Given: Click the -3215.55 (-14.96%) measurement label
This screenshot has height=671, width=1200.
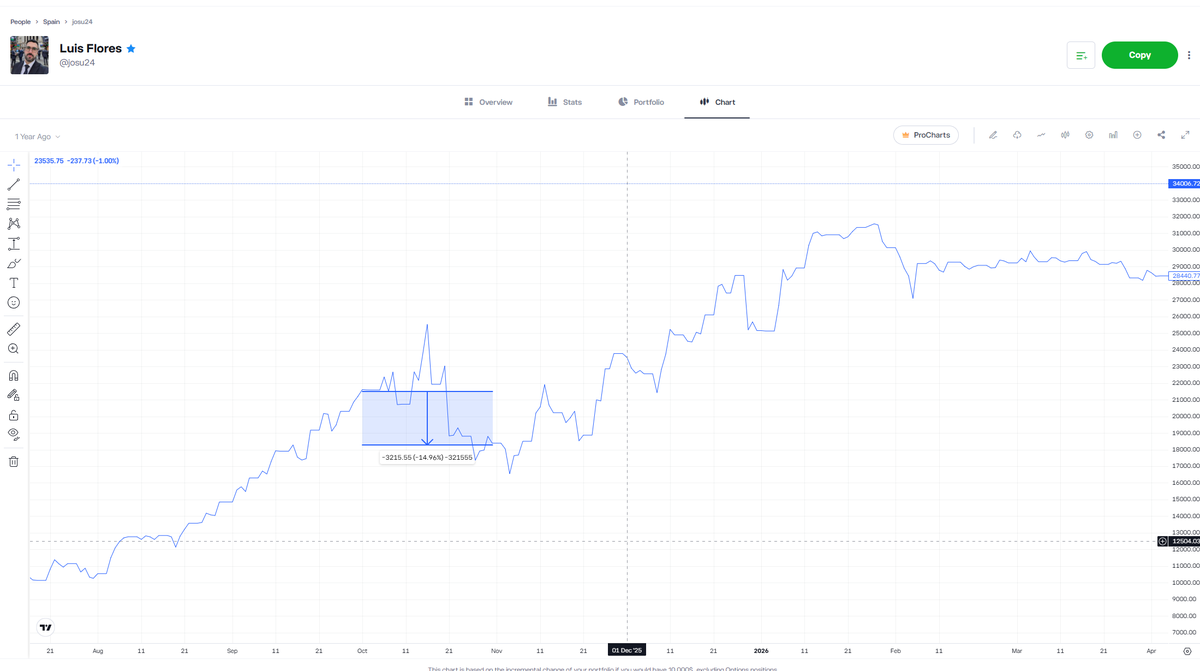Looking at the screenshot, I should point(427,457).
